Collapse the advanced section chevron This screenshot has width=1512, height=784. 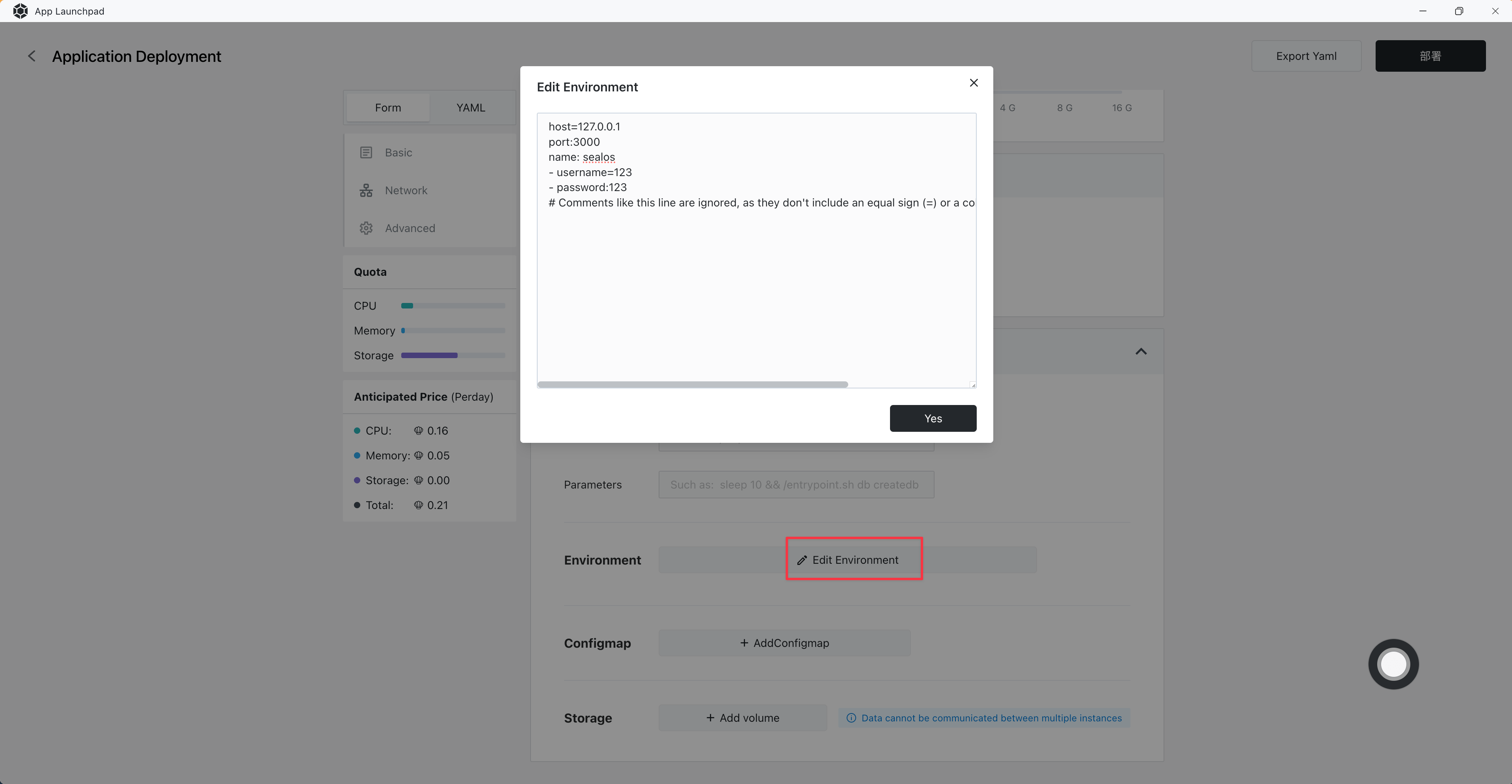(1141, 351)
